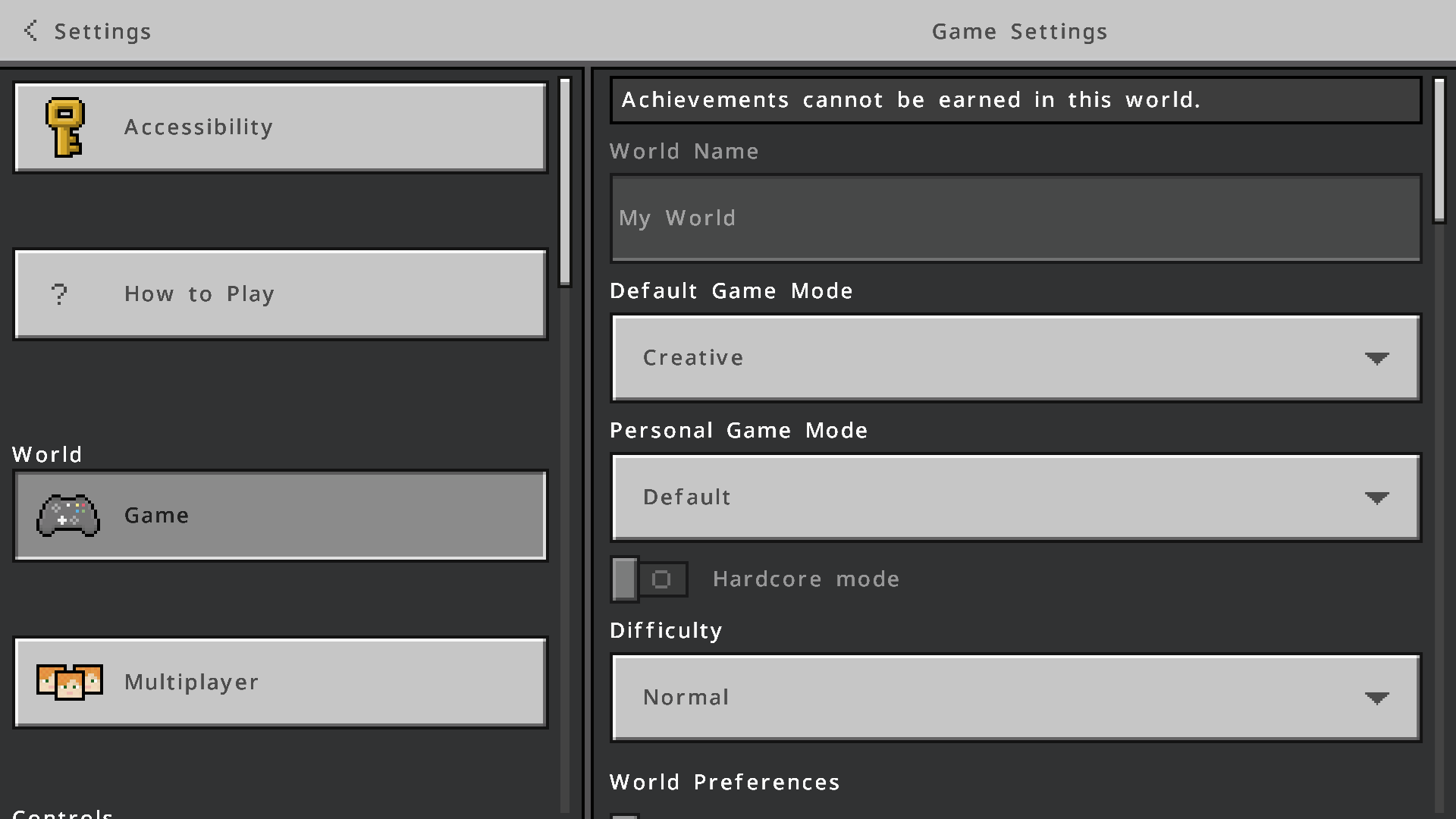Viewport: 1456px width, 819px height.
Task: Click the golden key Accessibility icon
Action: 65,127
